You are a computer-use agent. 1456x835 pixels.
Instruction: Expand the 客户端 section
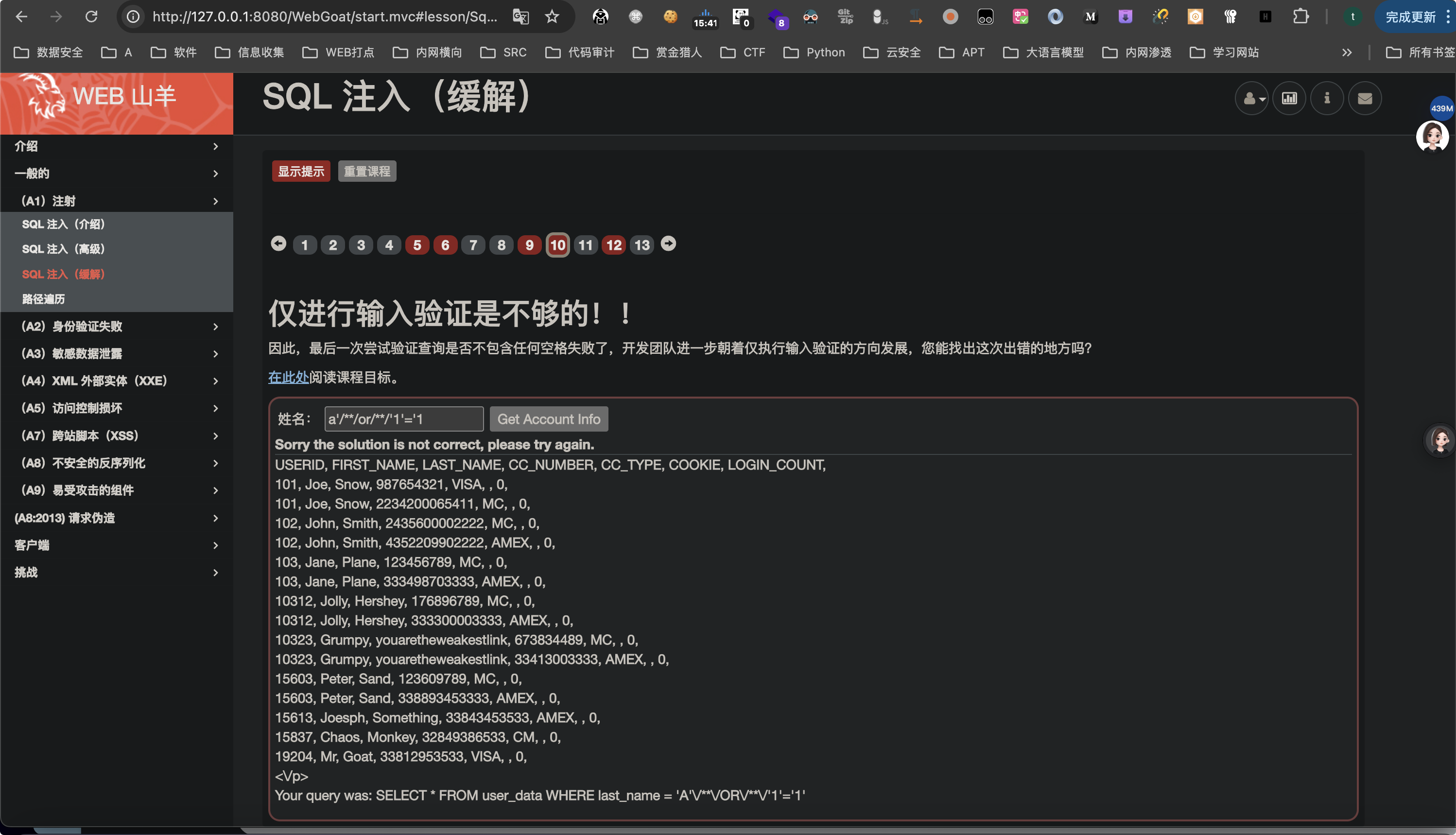point(117,545)
